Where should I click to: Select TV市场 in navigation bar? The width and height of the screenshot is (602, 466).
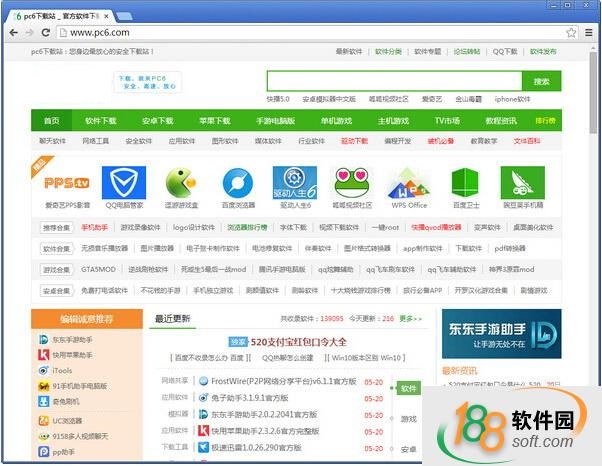click(x=447, y=121)
